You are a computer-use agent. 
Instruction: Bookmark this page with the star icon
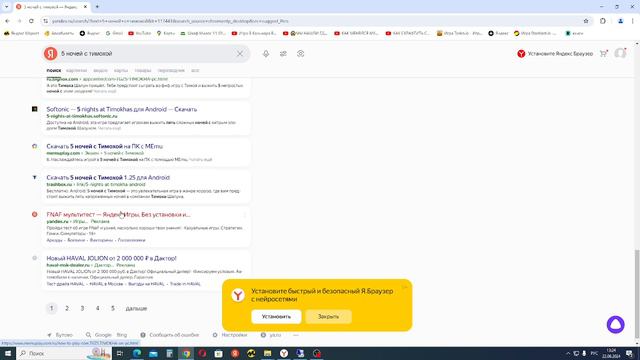point(586,21)
